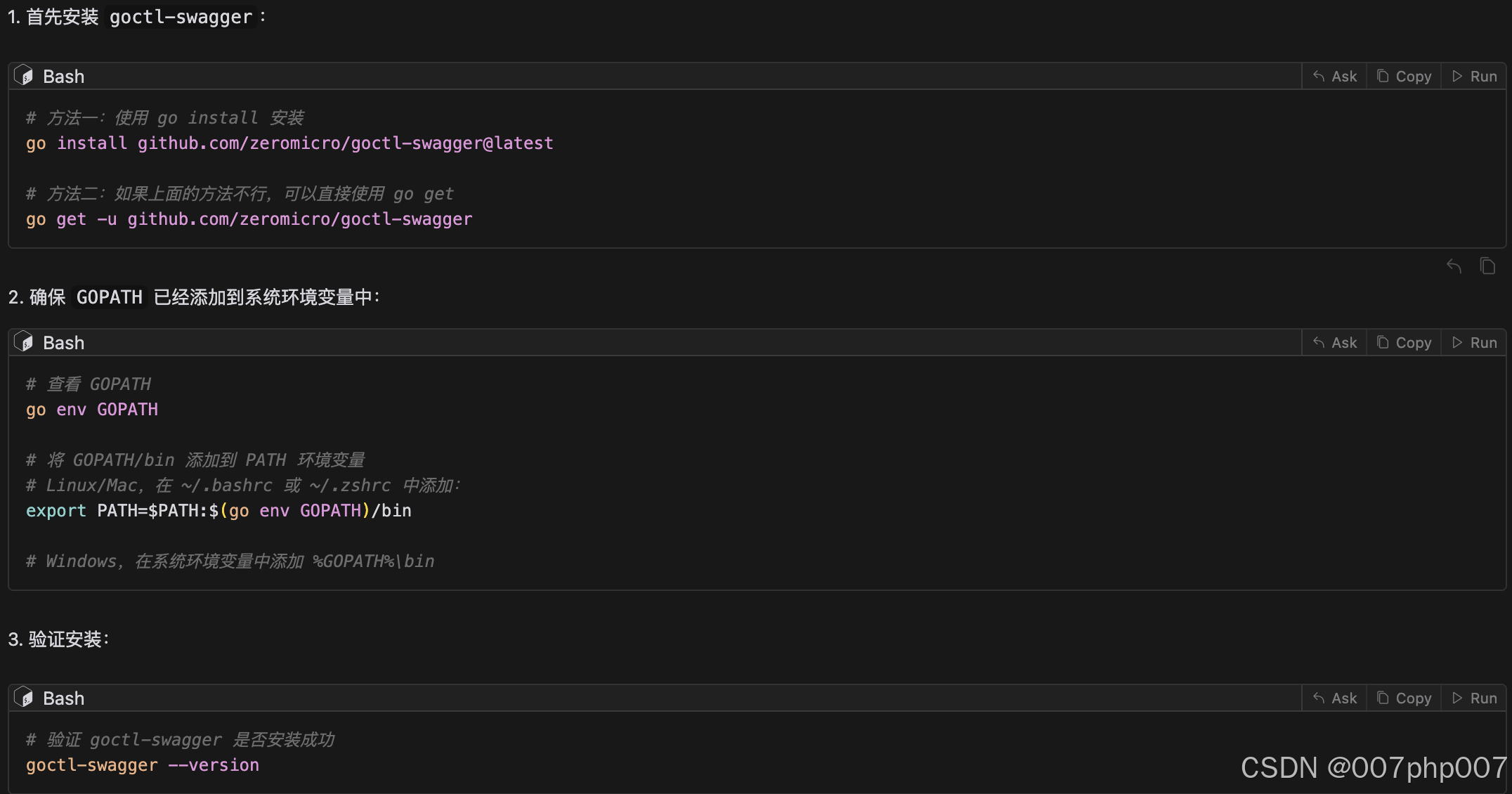Image resolution: width=1512 pixels, height=794 pixels.
Task: Run the GOPATH Bash block
Action: pyautogui.click(x=1474, y=343)
